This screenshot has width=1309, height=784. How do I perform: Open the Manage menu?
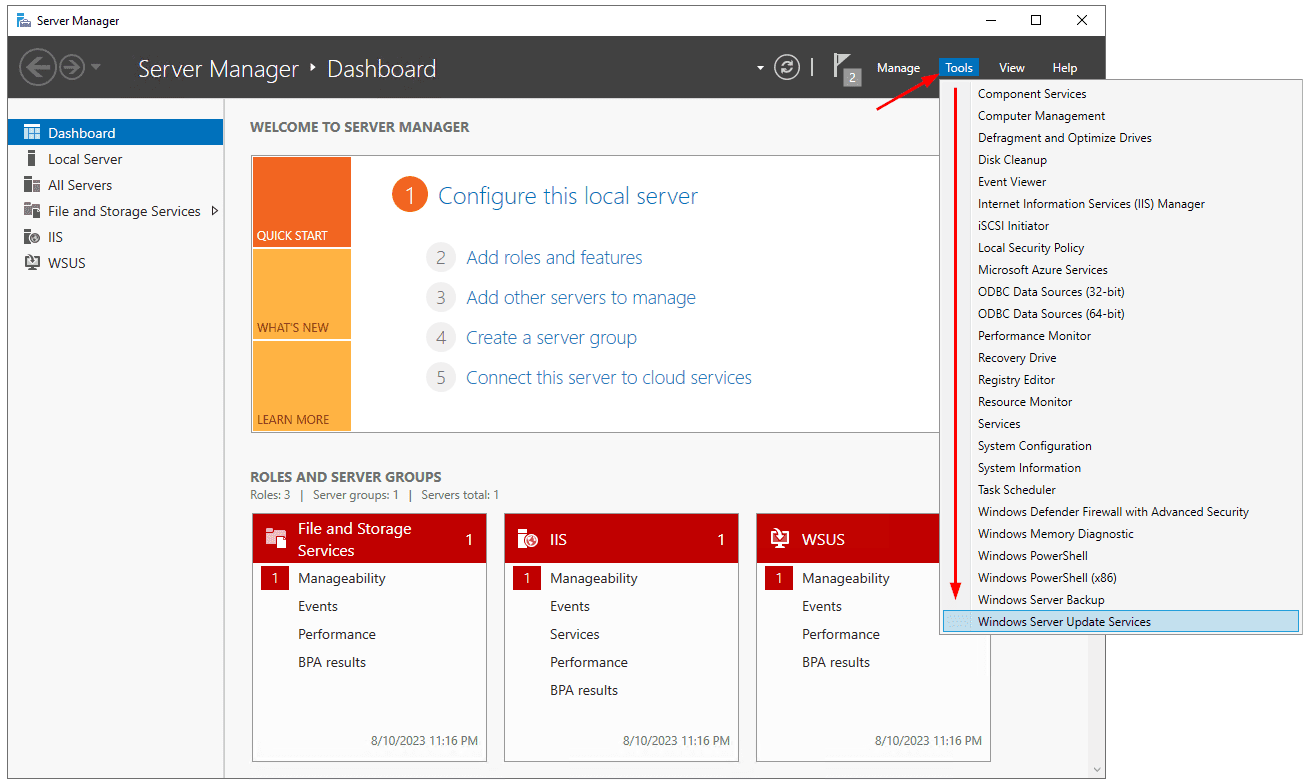click(898, 68)
